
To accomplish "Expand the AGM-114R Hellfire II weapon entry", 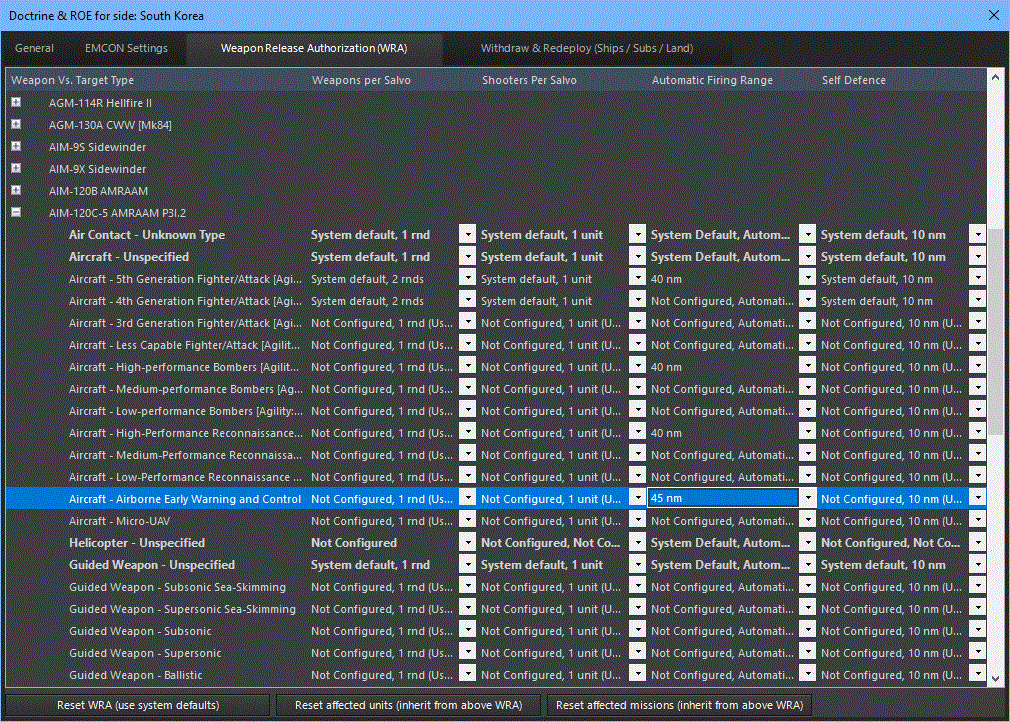I will click(x=15, y=102).
